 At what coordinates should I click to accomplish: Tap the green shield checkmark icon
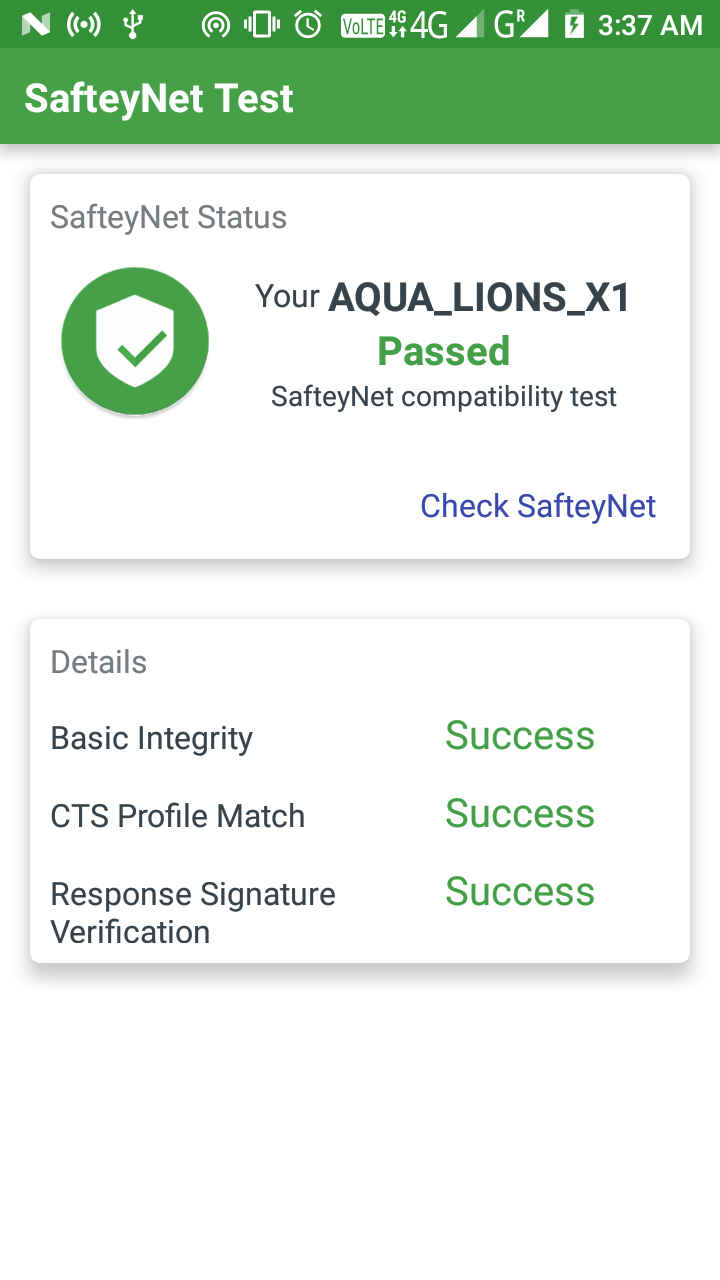pyautogui.click(x=135, y=341)
